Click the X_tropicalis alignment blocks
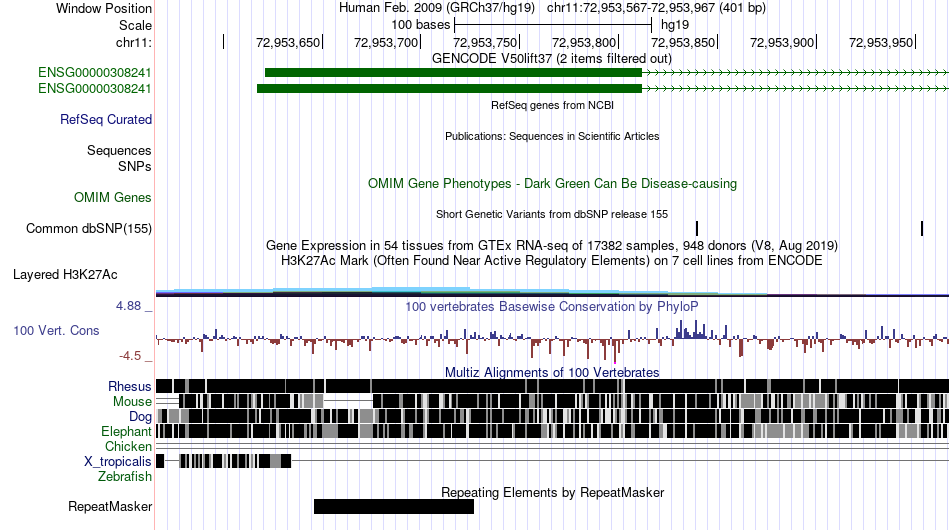Screen dimensions: 950x530 pyautogui.click(x=224, y=461)
